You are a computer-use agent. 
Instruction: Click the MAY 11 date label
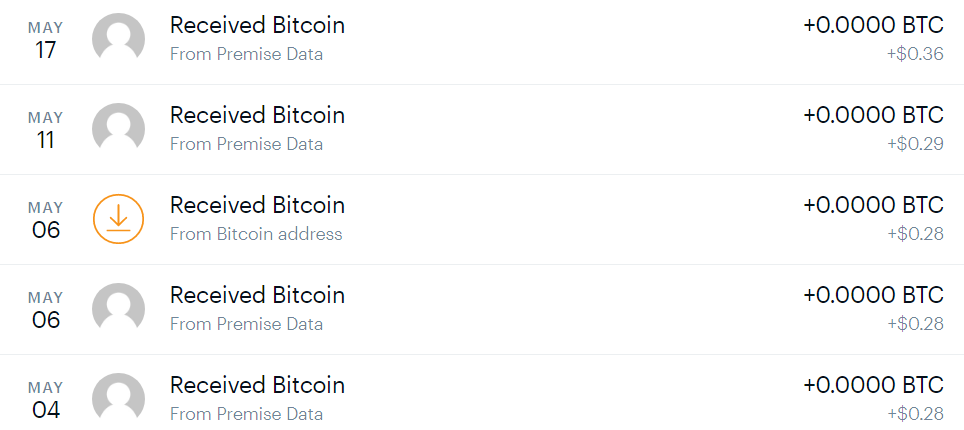coord(46,130)
